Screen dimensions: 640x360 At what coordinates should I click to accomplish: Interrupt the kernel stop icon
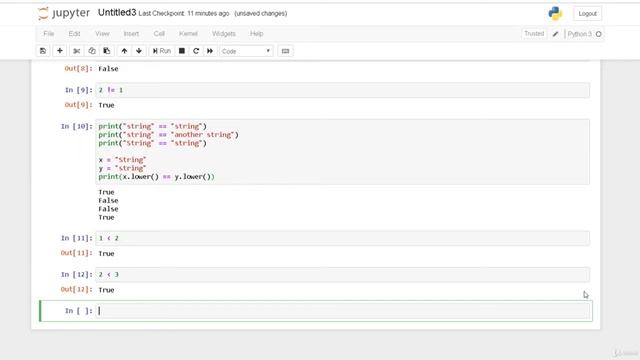pyautogui.click(x=182, y=51)
